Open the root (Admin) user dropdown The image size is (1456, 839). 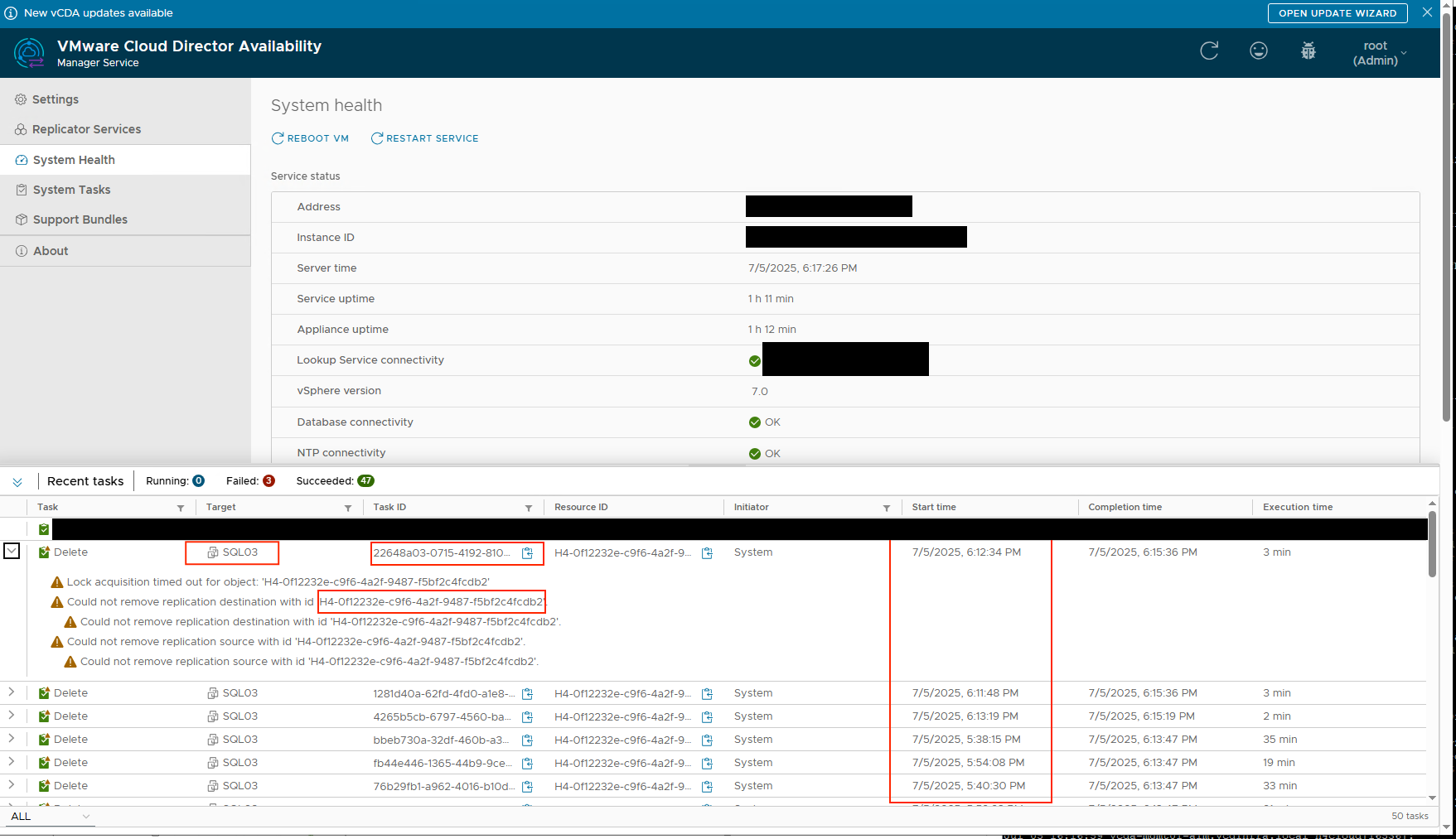pos(1380,53)
